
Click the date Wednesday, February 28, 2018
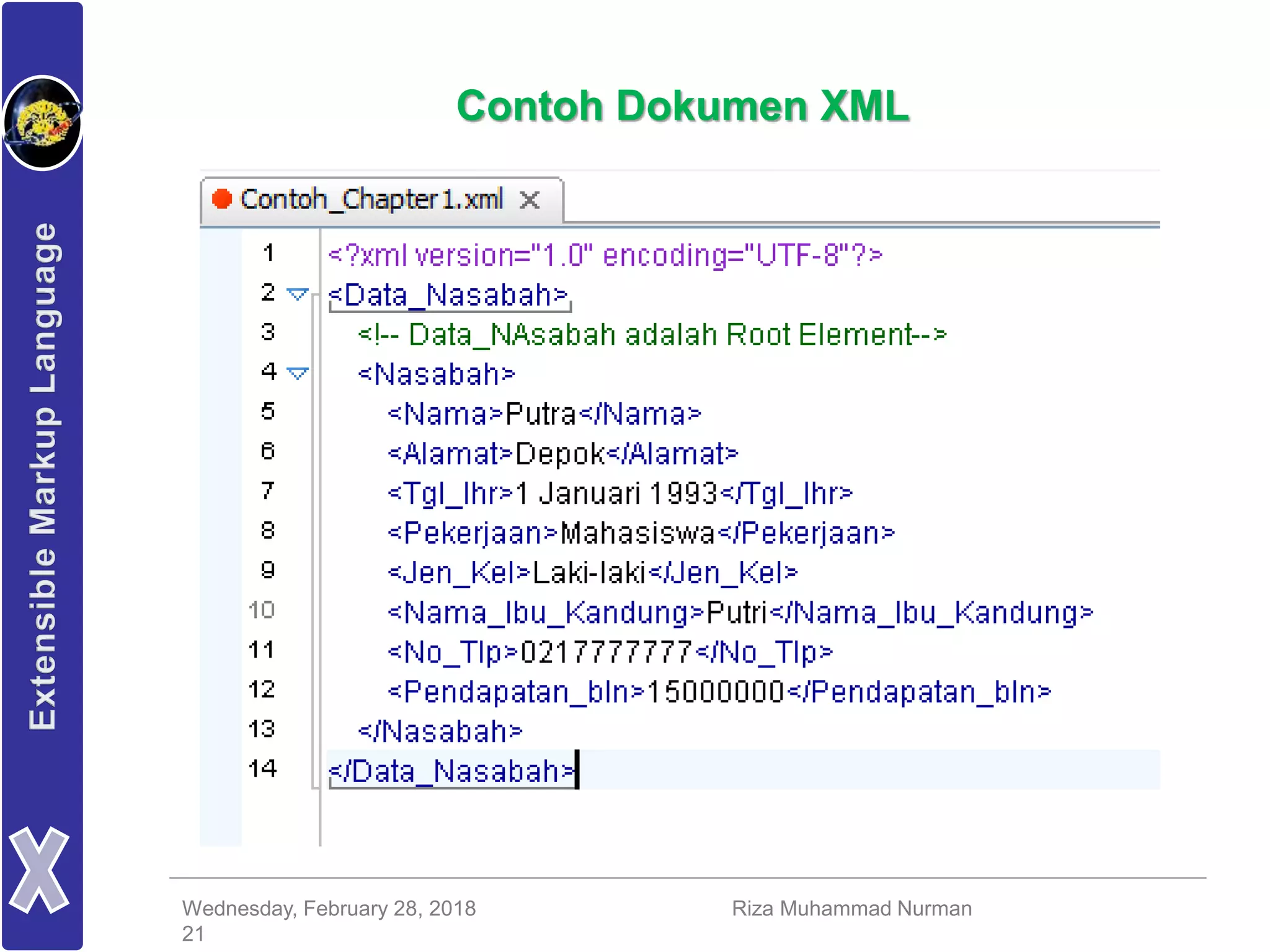[329, 908]
